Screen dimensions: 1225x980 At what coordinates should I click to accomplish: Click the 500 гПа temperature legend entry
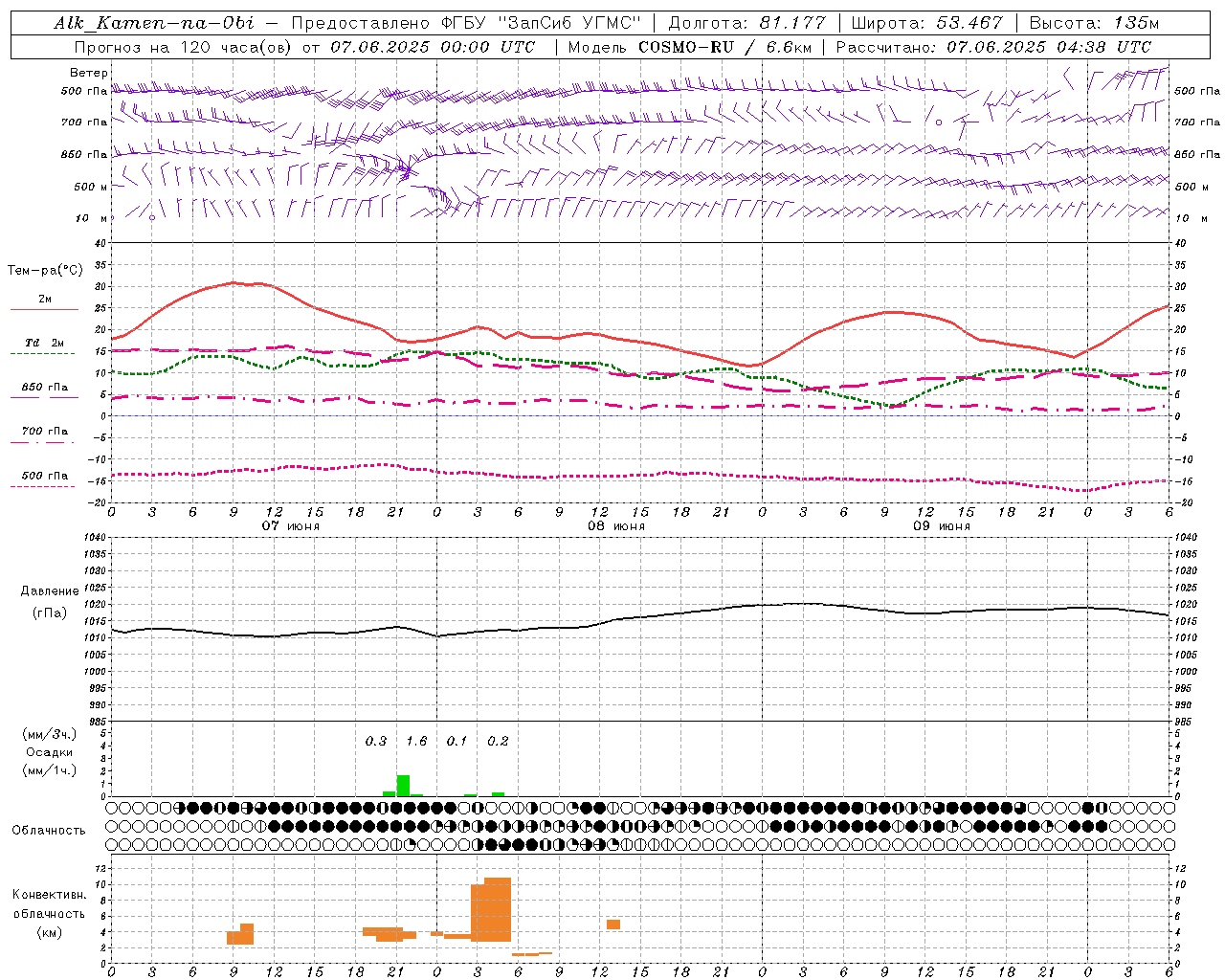[44, 476]
